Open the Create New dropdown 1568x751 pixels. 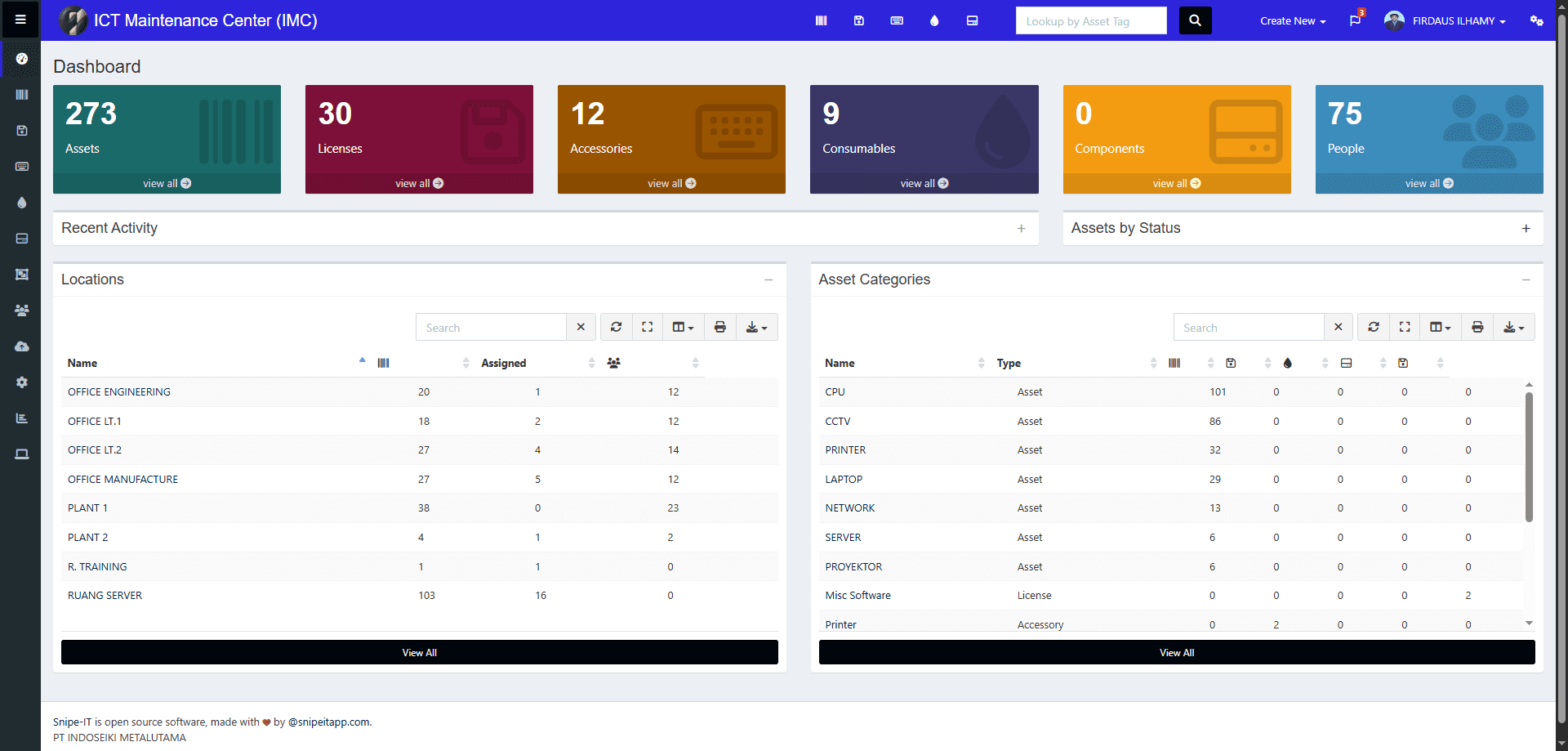[1292, 20]
